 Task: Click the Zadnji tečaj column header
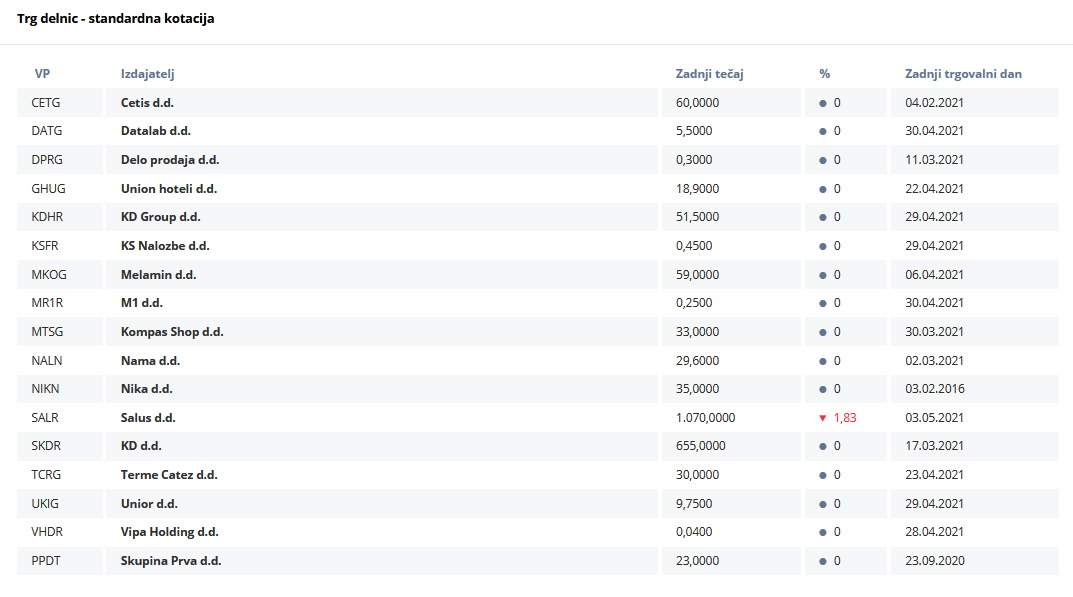pos(710,74)
